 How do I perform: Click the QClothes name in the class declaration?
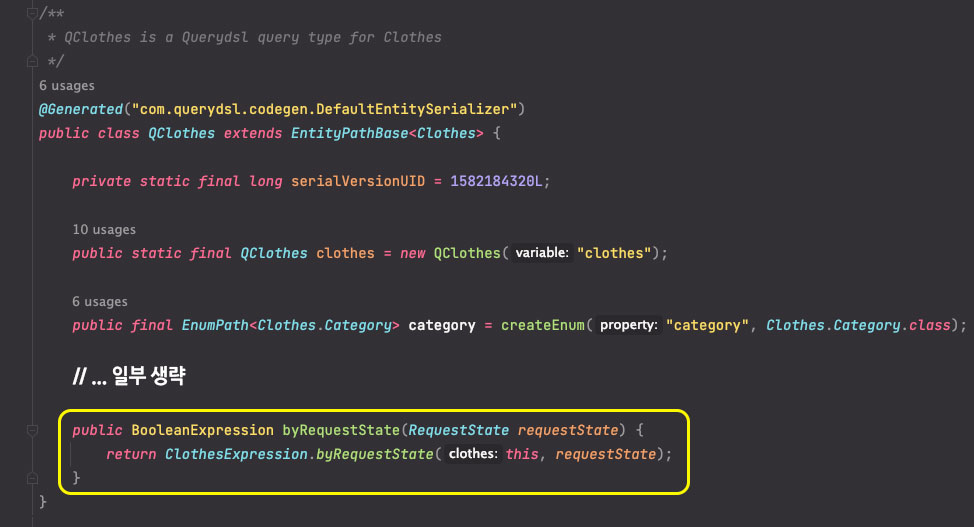pos(181,134)
